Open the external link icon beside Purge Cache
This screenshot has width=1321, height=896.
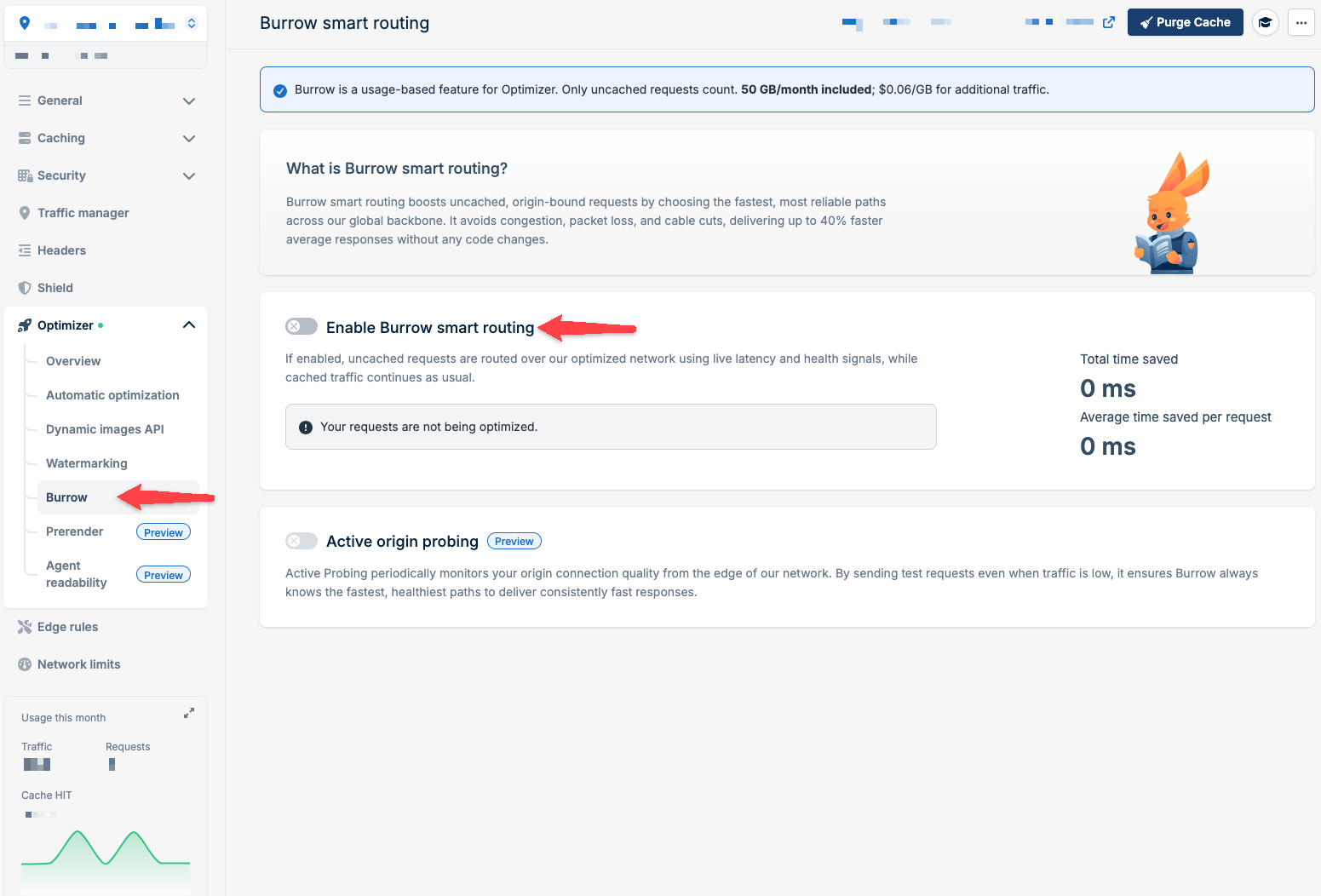[x=1109, y=22]
